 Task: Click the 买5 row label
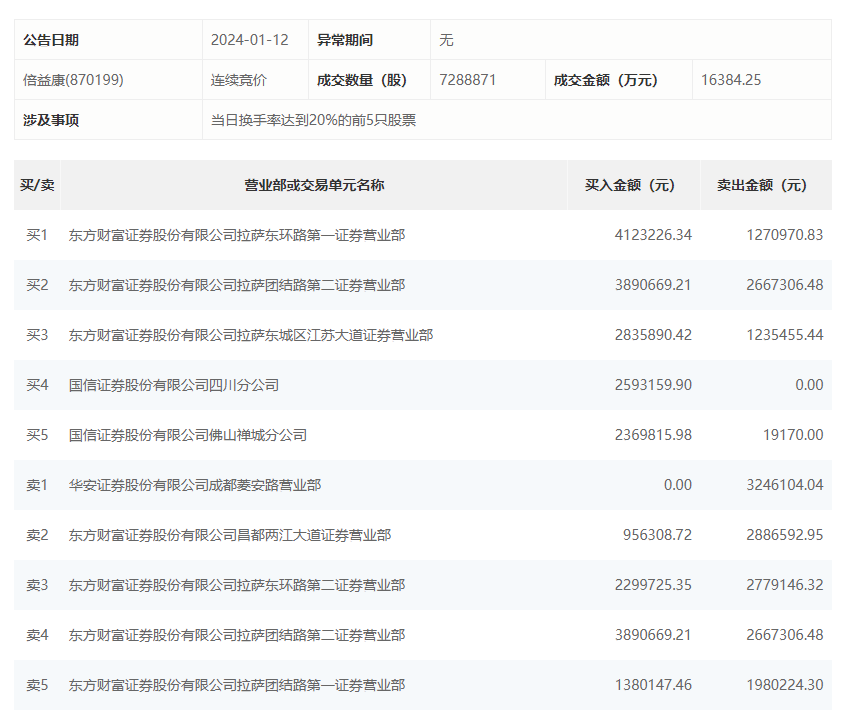click(x=37, y=435)
